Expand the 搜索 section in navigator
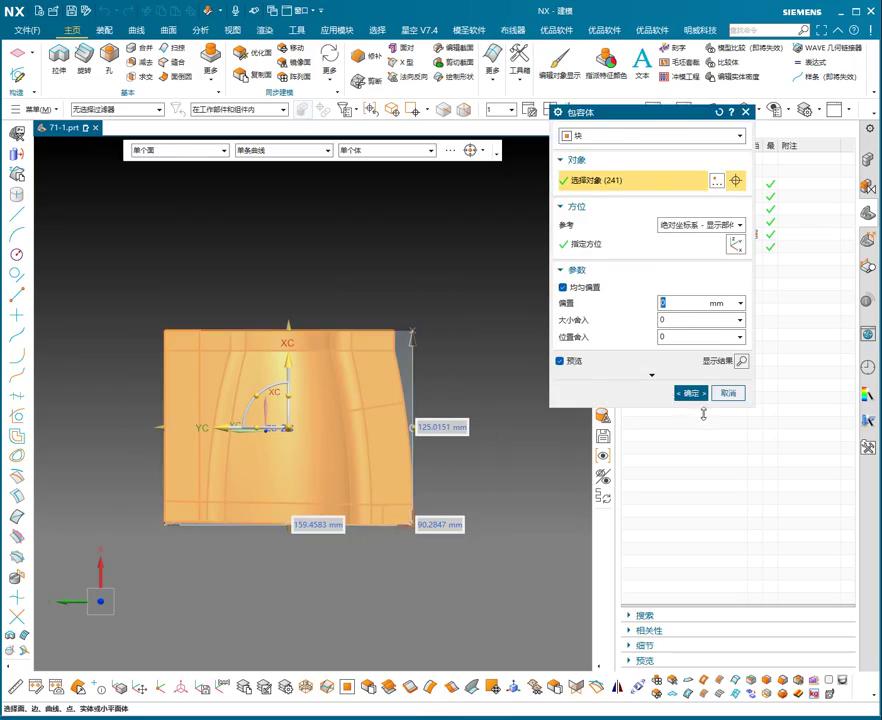Image resolution: width=882 pixels, height=720 pixels. click(644, 616)
